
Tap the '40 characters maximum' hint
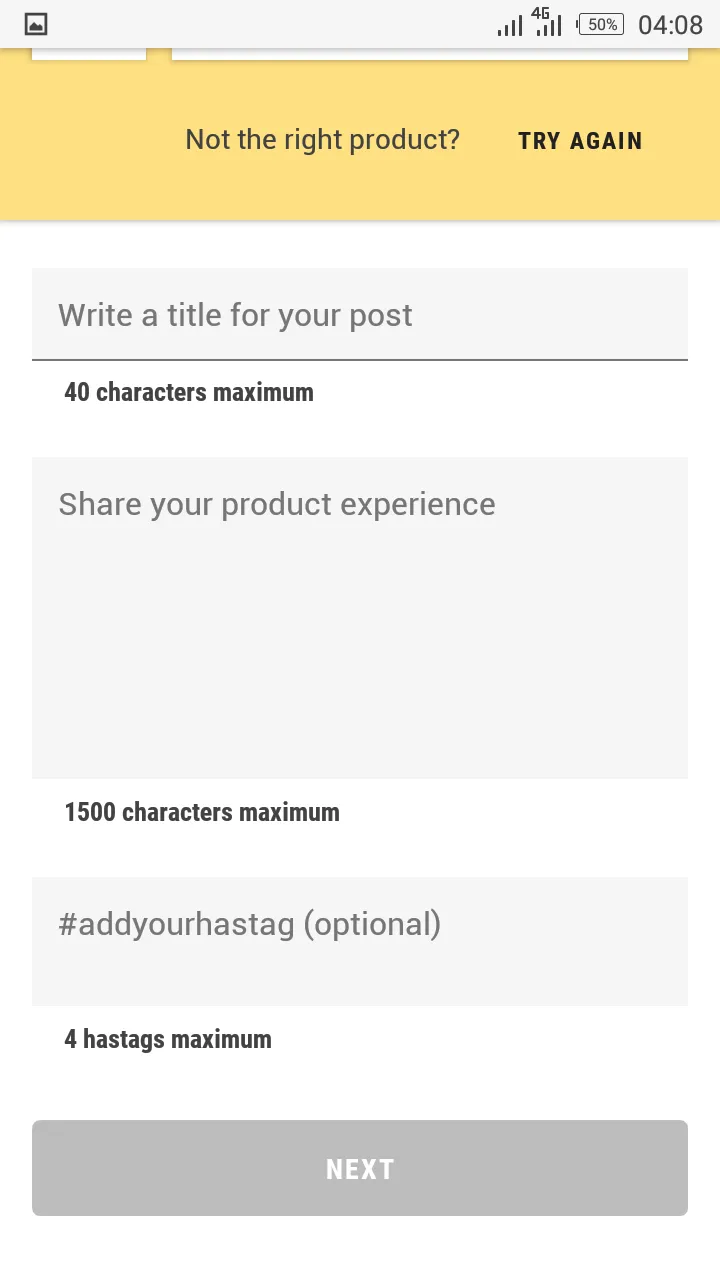[x=189, y=392]
